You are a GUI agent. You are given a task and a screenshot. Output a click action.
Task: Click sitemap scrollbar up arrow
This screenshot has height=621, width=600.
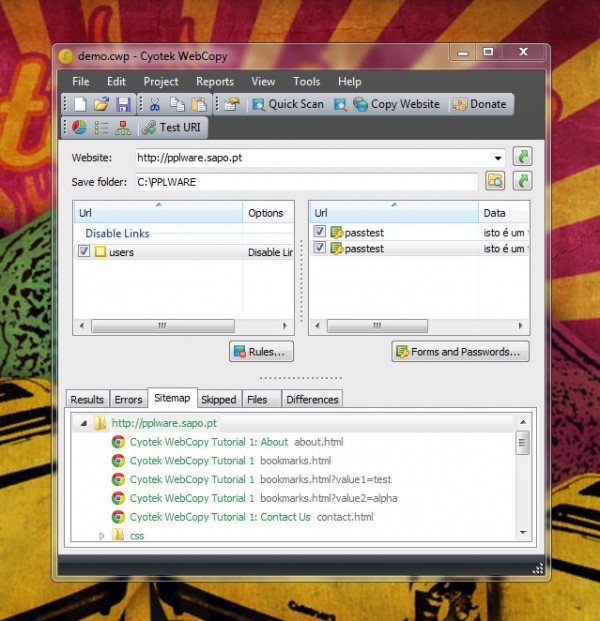click(523, 422)
